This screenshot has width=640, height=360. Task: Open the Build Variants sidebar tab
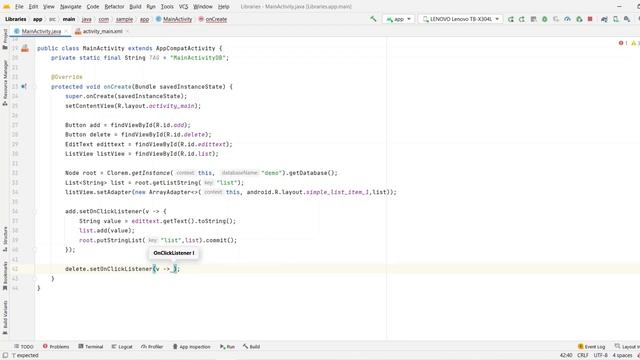coord(5,318)
